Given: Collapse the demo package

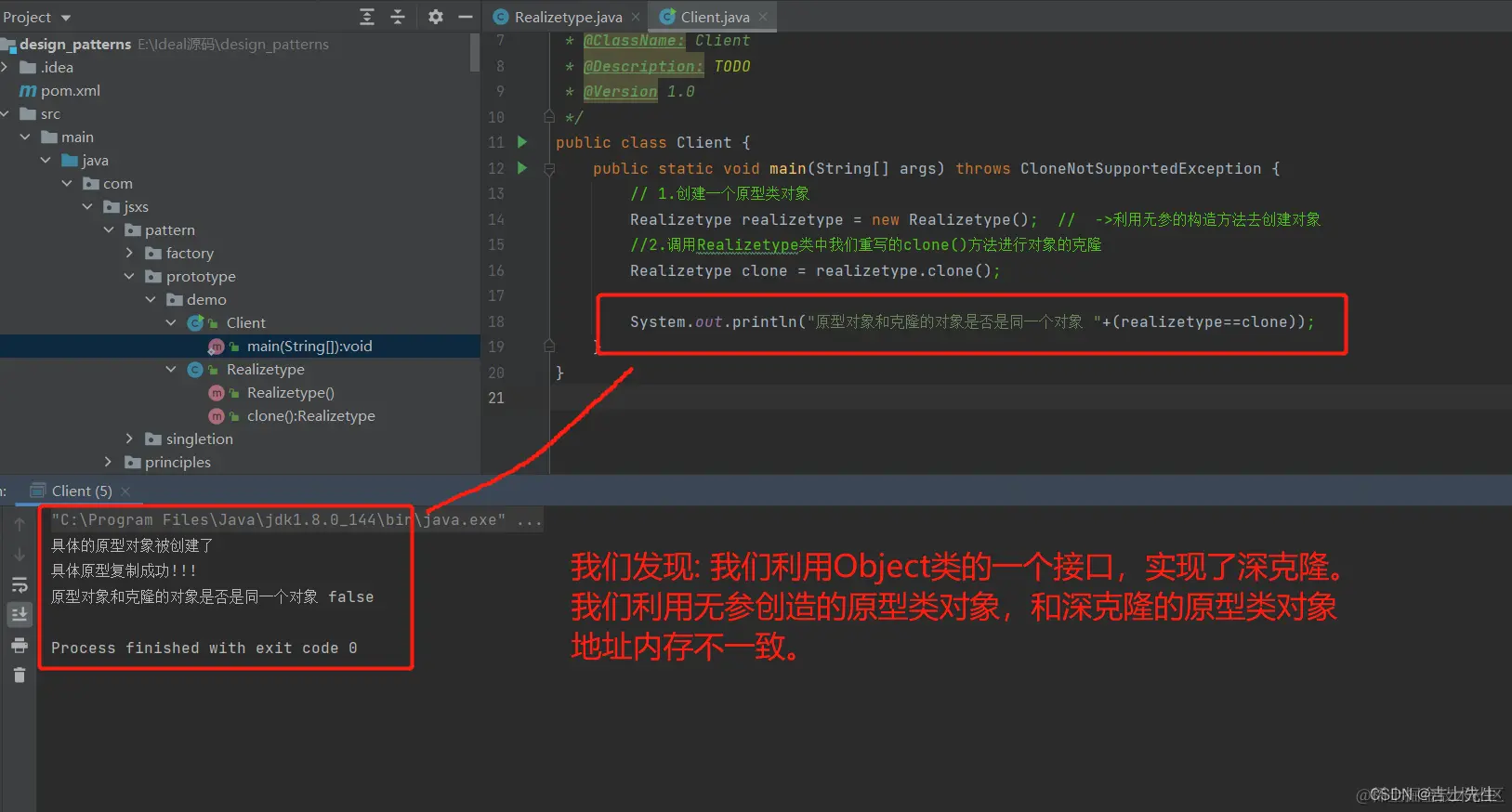Looking at the screenshot, I should tap(151, 299).
